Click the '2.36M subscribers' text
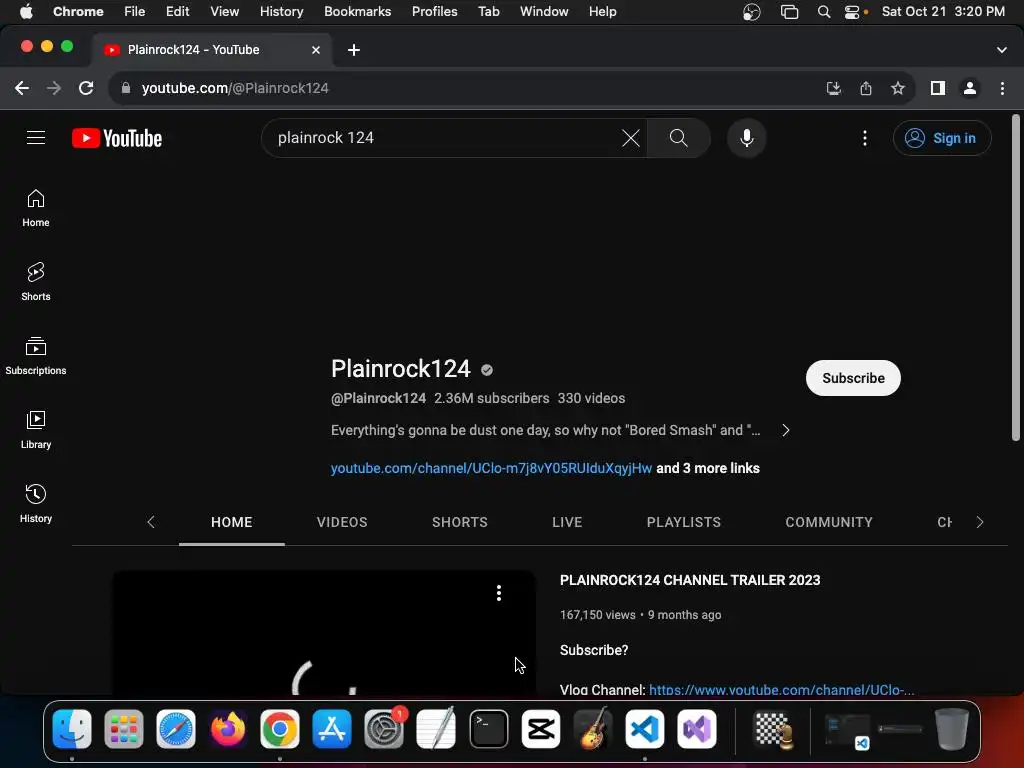Image resolution: width=1024 pixels, height=768 pixels. (491, 398)
